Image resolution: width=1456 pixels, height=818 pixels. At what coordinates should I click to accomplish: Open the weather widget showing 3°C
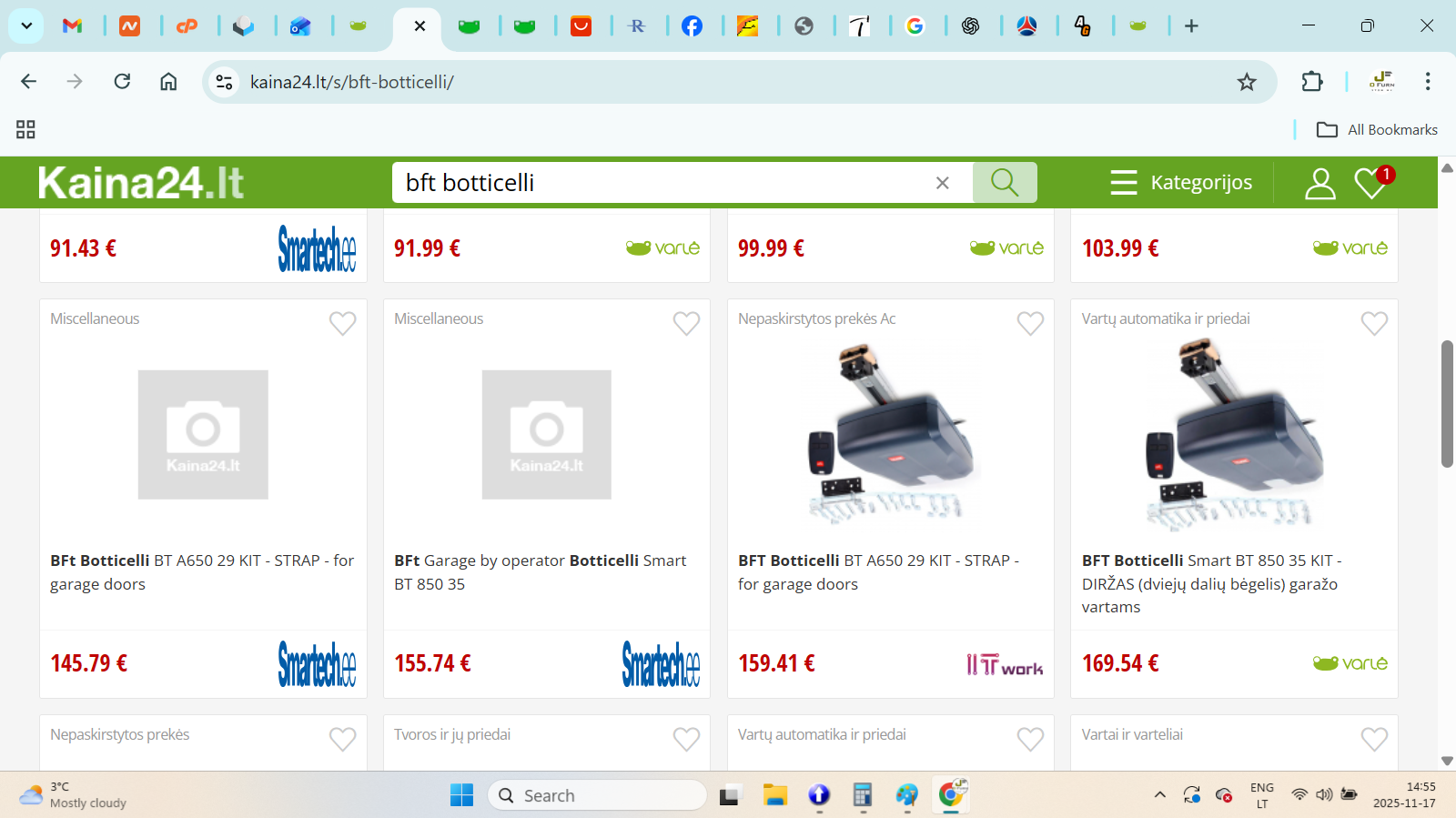73,795
